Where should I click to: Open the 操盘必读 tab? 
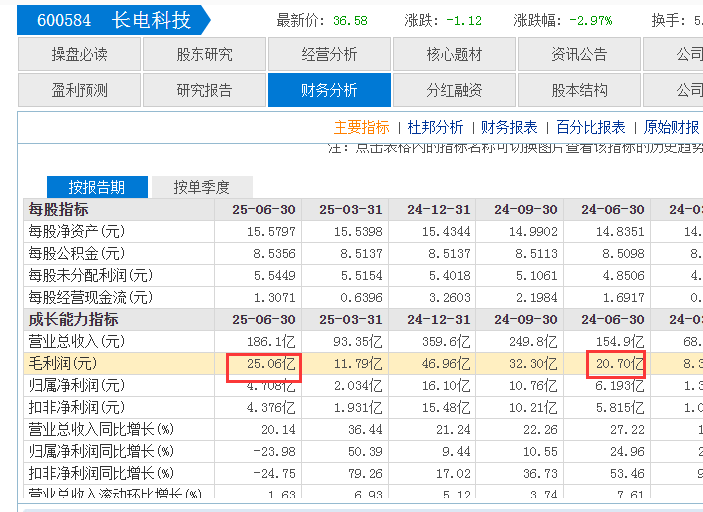[x=79, y=54]
